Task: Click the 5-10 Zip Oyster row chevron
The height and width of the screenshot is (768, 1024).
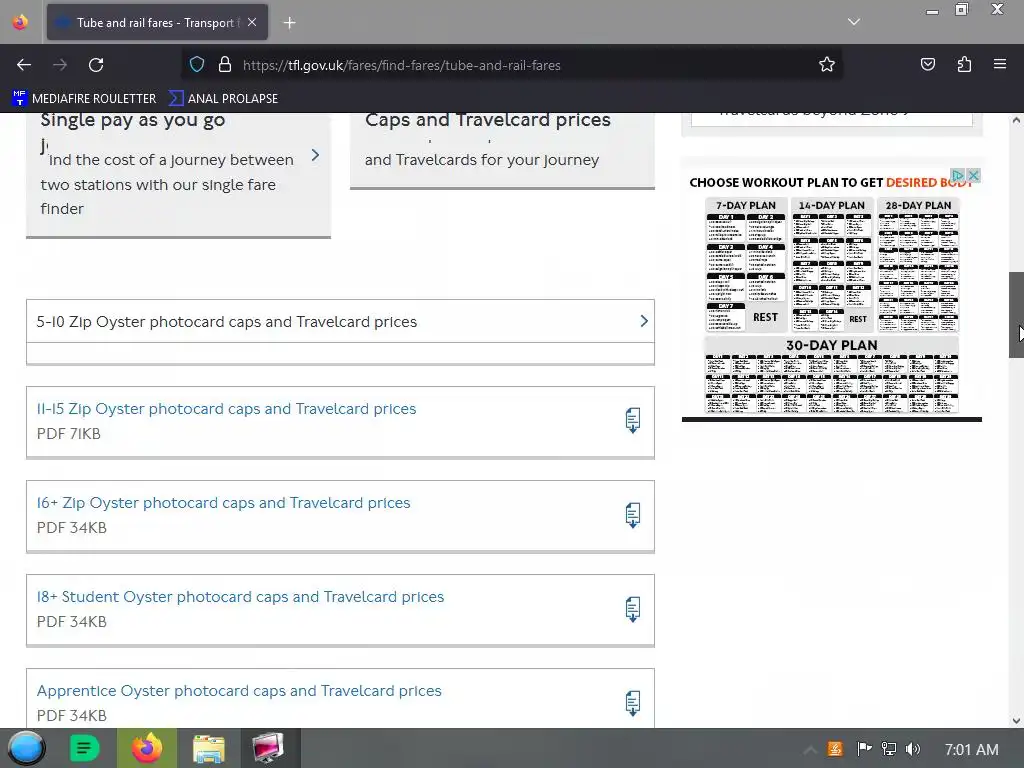Action: tap(644, 321)
